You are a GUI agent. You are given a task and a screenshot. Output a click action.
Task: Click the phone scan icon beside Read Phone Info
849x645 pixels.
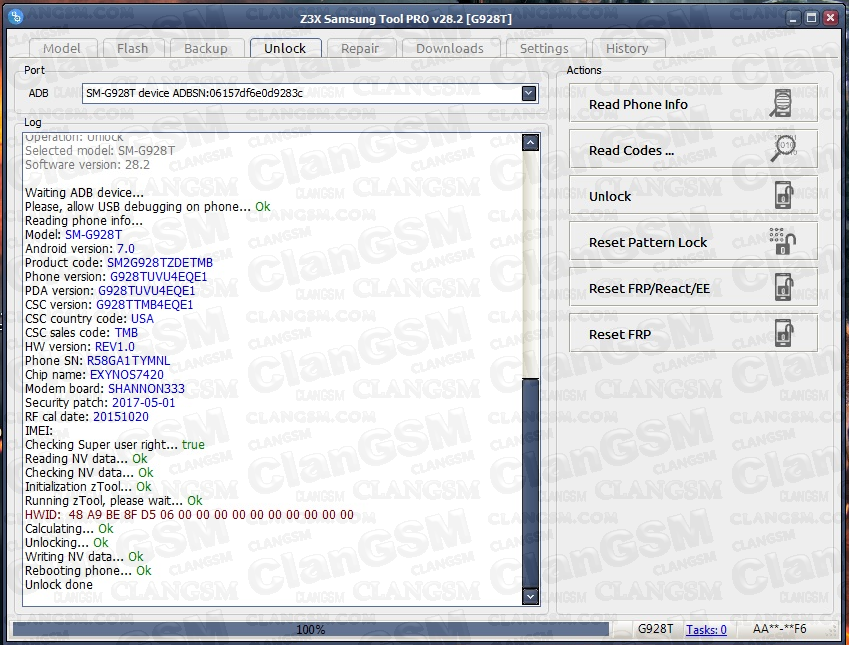click(x=782, y=103)
